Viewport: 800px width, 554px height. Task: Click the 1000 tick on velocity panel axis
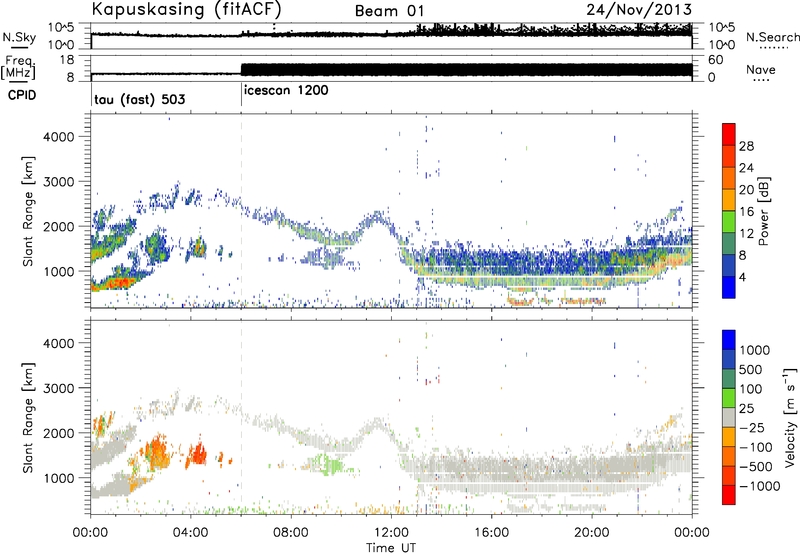pos(58,478)
